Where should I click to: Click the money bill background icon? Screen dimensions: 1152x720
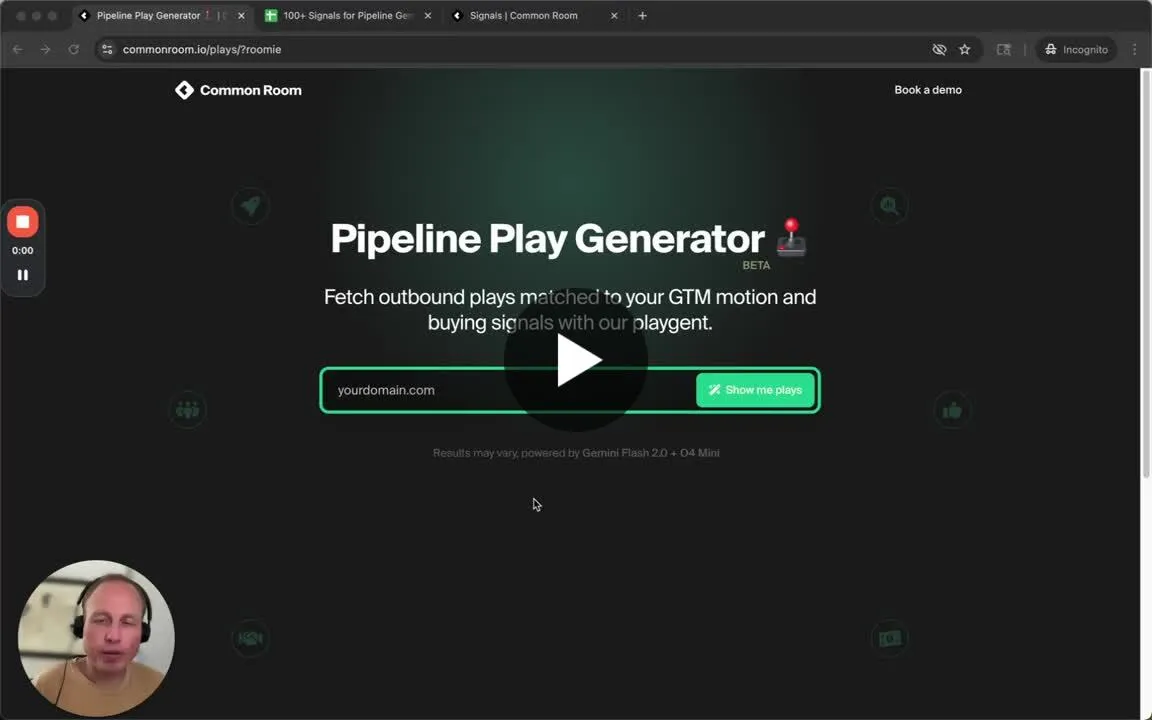[889, 638]
